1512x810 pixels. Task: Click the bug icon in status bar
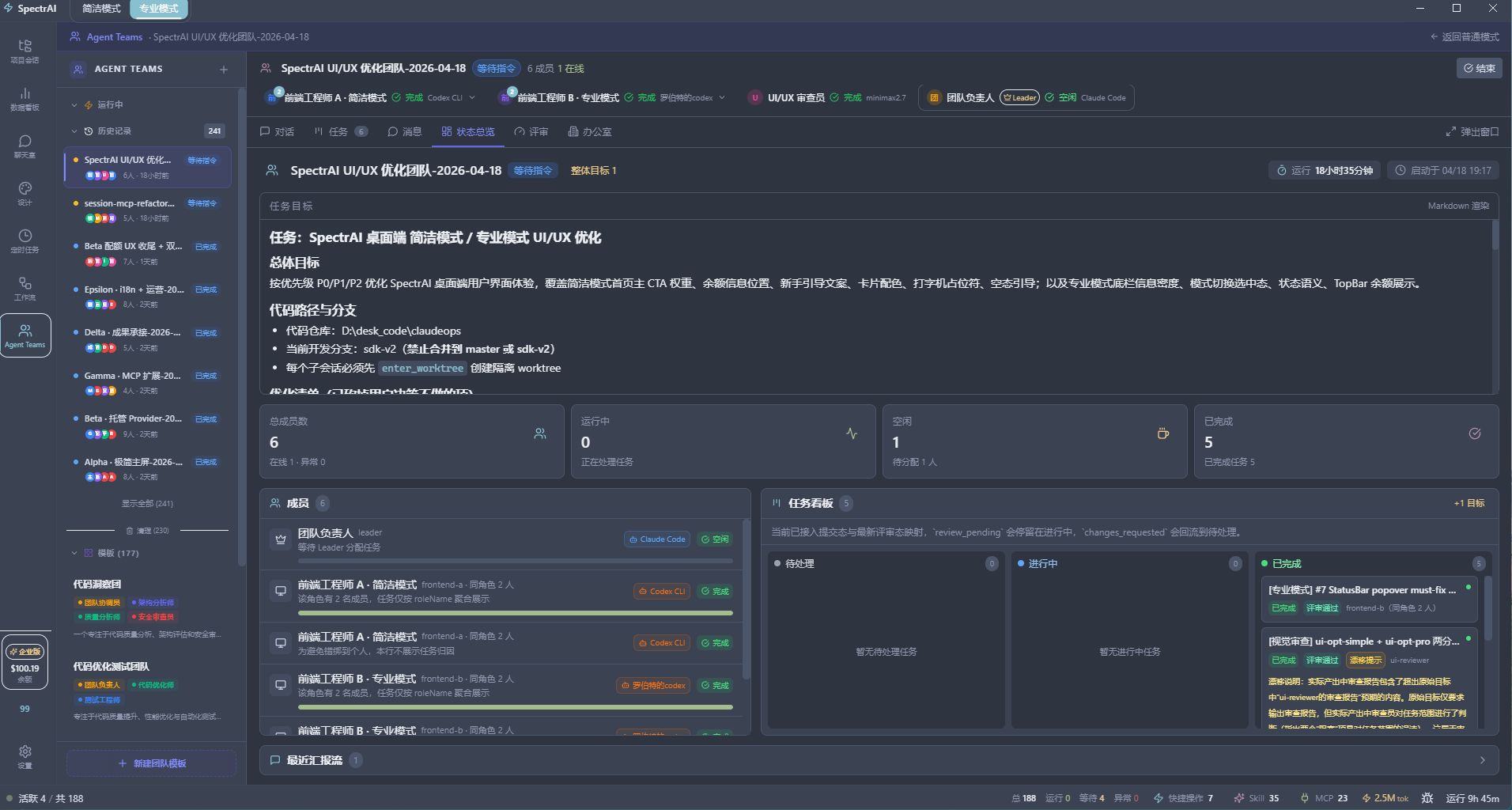1427,798
